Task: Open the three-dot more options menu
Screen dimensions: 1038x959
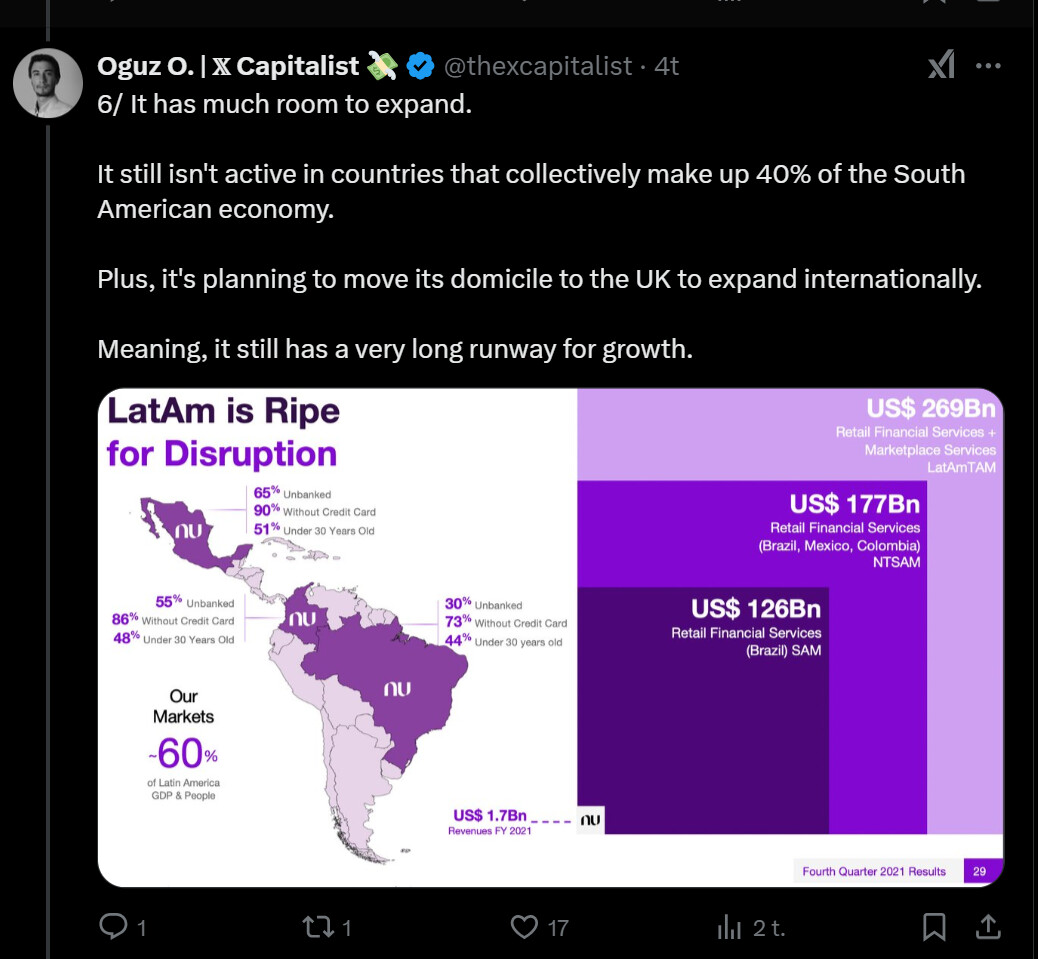Action: [x=988, y=66]
